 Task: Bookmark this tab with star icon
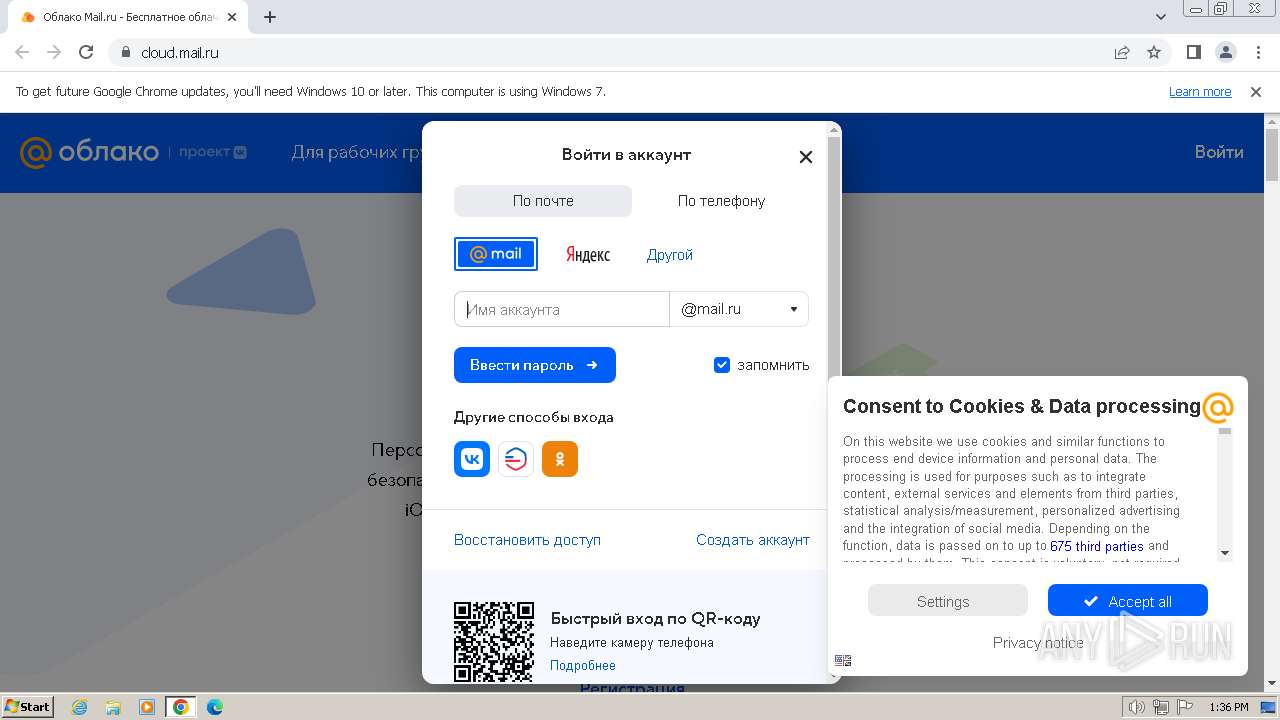[x=1154, y=52]
